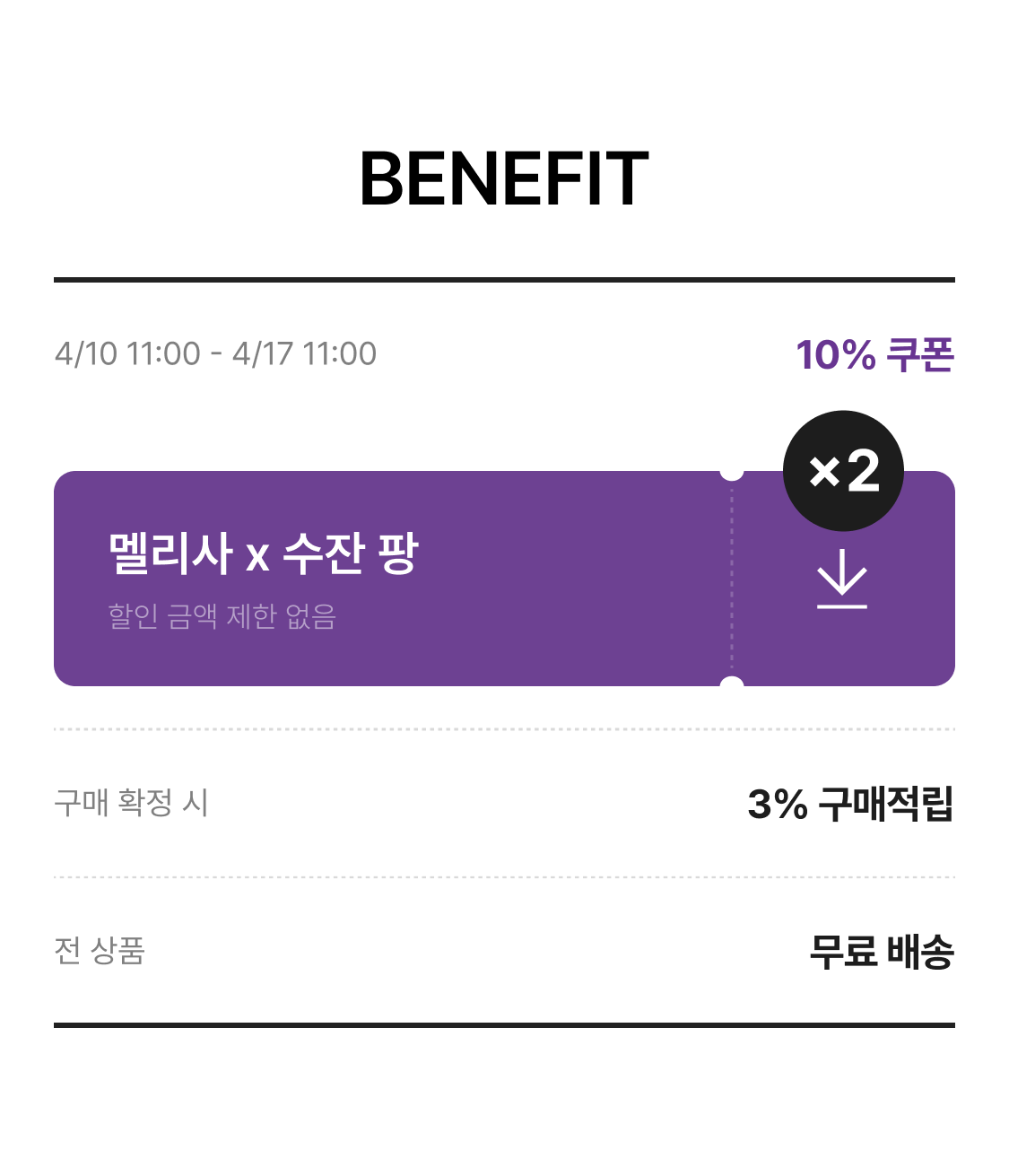Click the thick divider at the bottom

[504, 1024]
